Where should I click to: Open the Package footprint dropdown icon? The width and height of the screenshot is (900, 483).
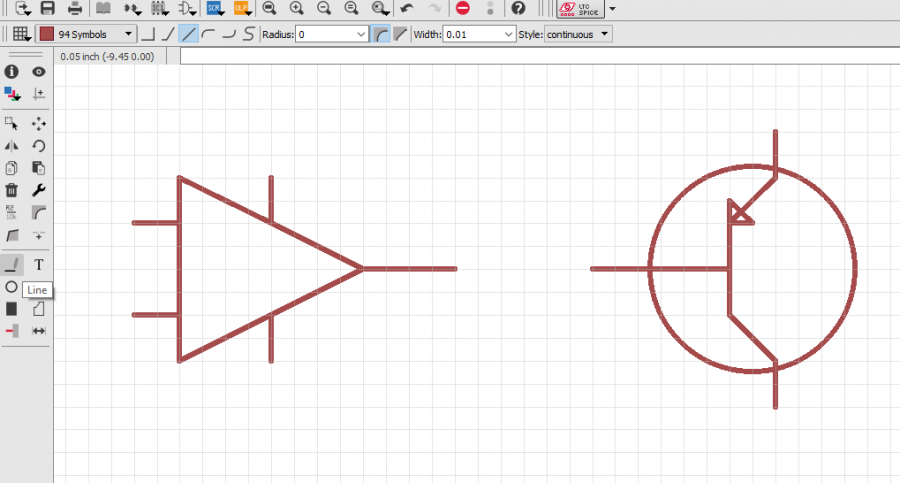160,8
